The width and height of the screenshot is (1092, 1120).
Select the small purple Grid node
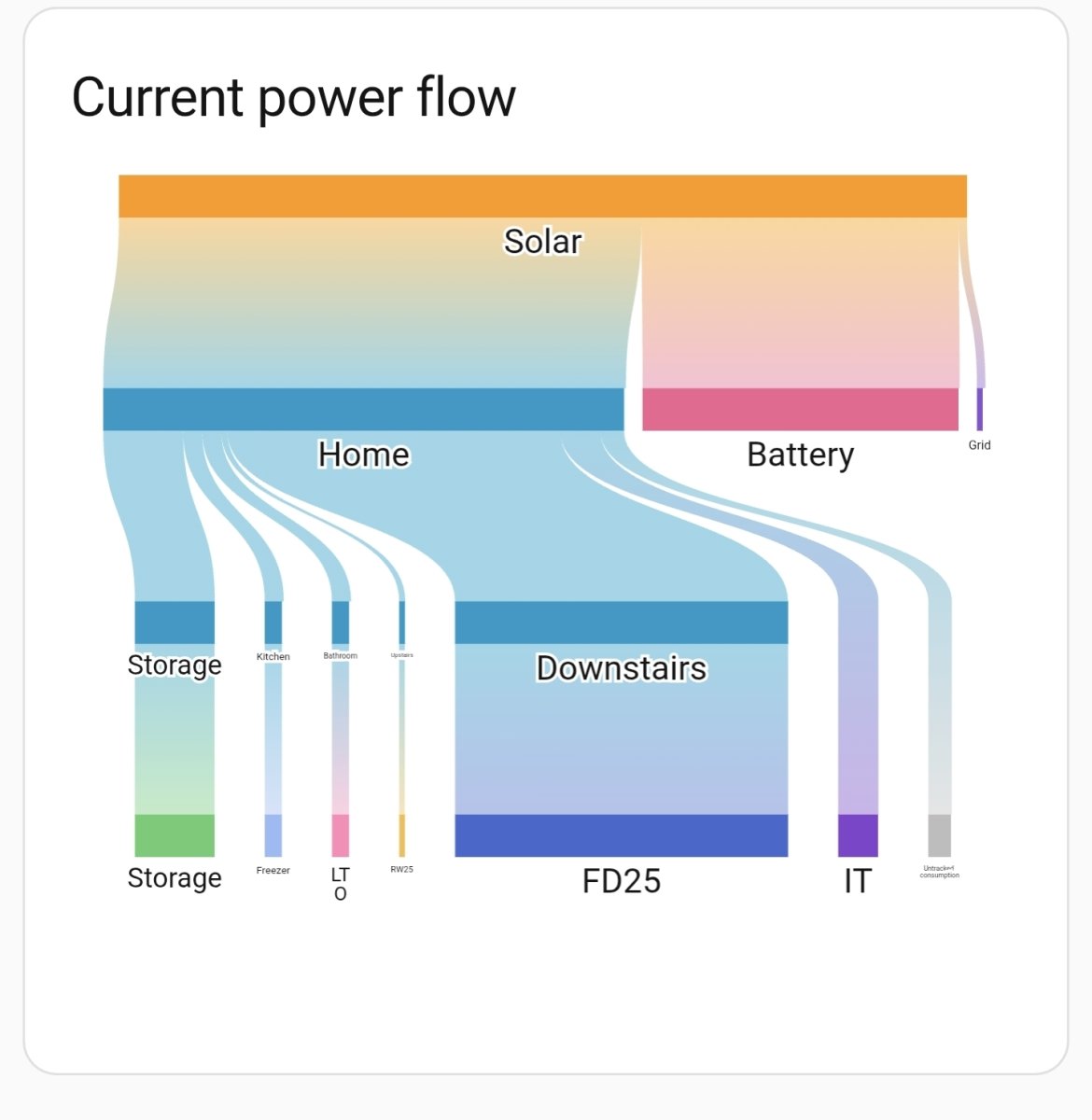click(x=979, y=409)
